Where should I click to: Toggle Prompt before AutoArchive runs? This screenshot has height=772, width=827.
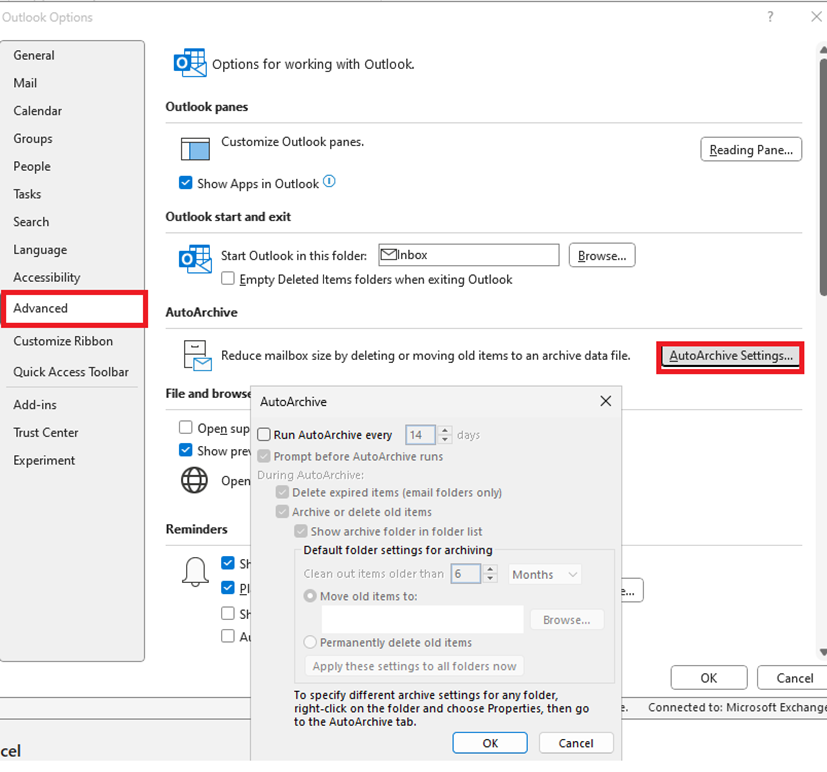[264, 456]
